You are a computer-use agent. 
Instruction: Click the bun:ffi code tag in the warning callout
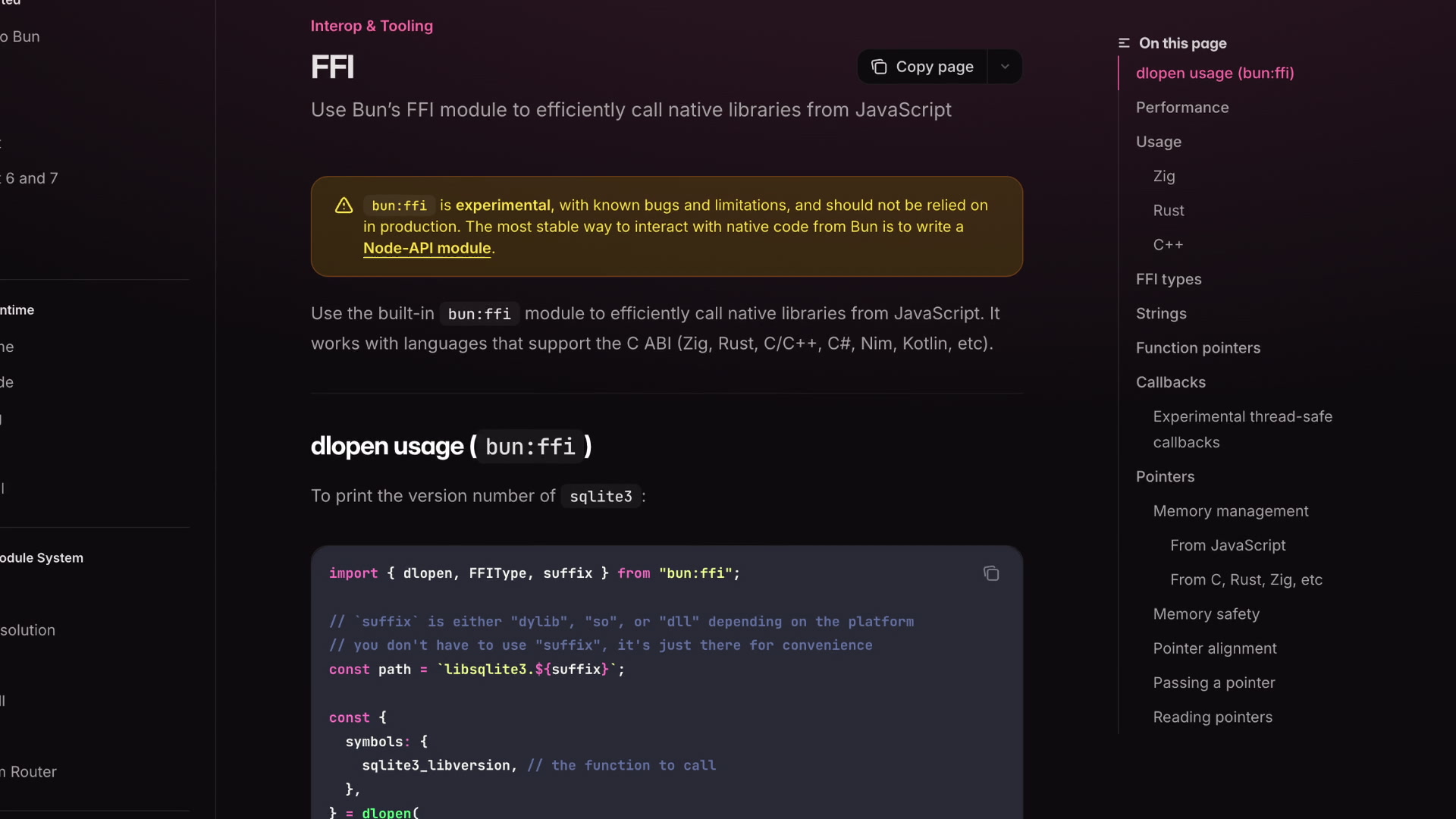click(399, 206)
